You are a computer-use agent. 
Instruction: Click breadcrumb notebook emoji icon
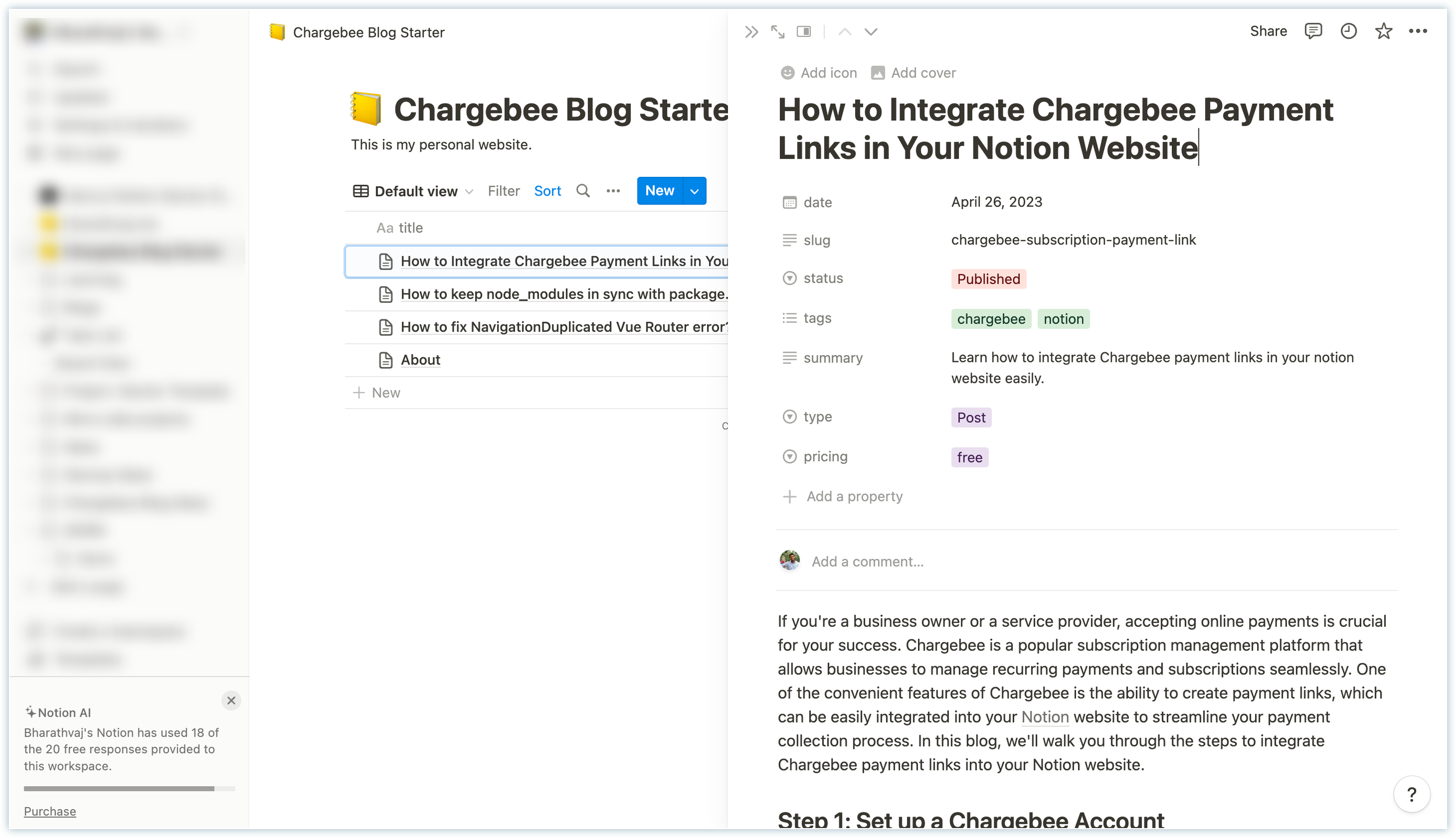277,32
